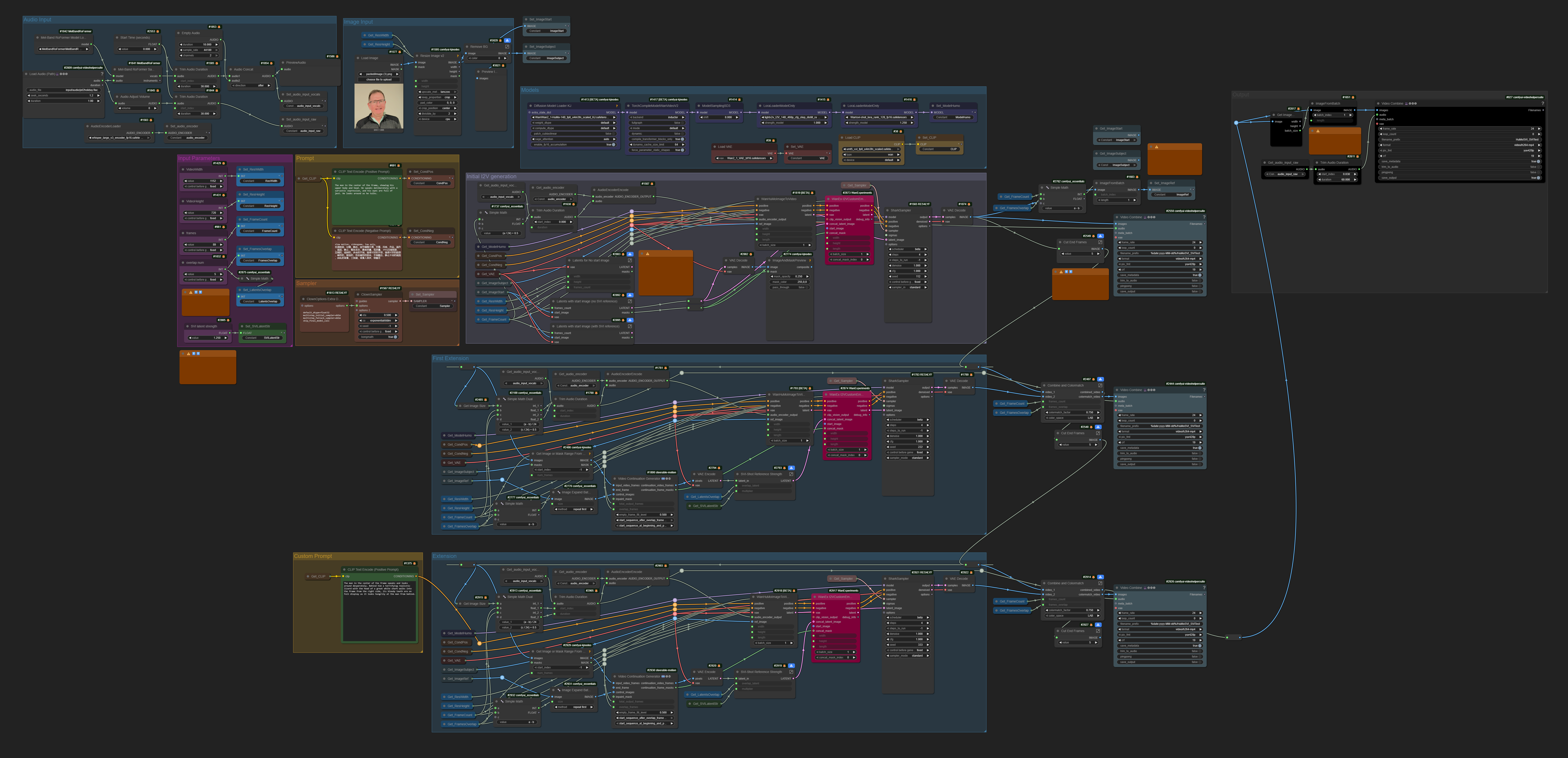Viewport: 1568px width, 758px height.
Task: Click help icon on Output Video Combine node
Action: coord(1543,103)
